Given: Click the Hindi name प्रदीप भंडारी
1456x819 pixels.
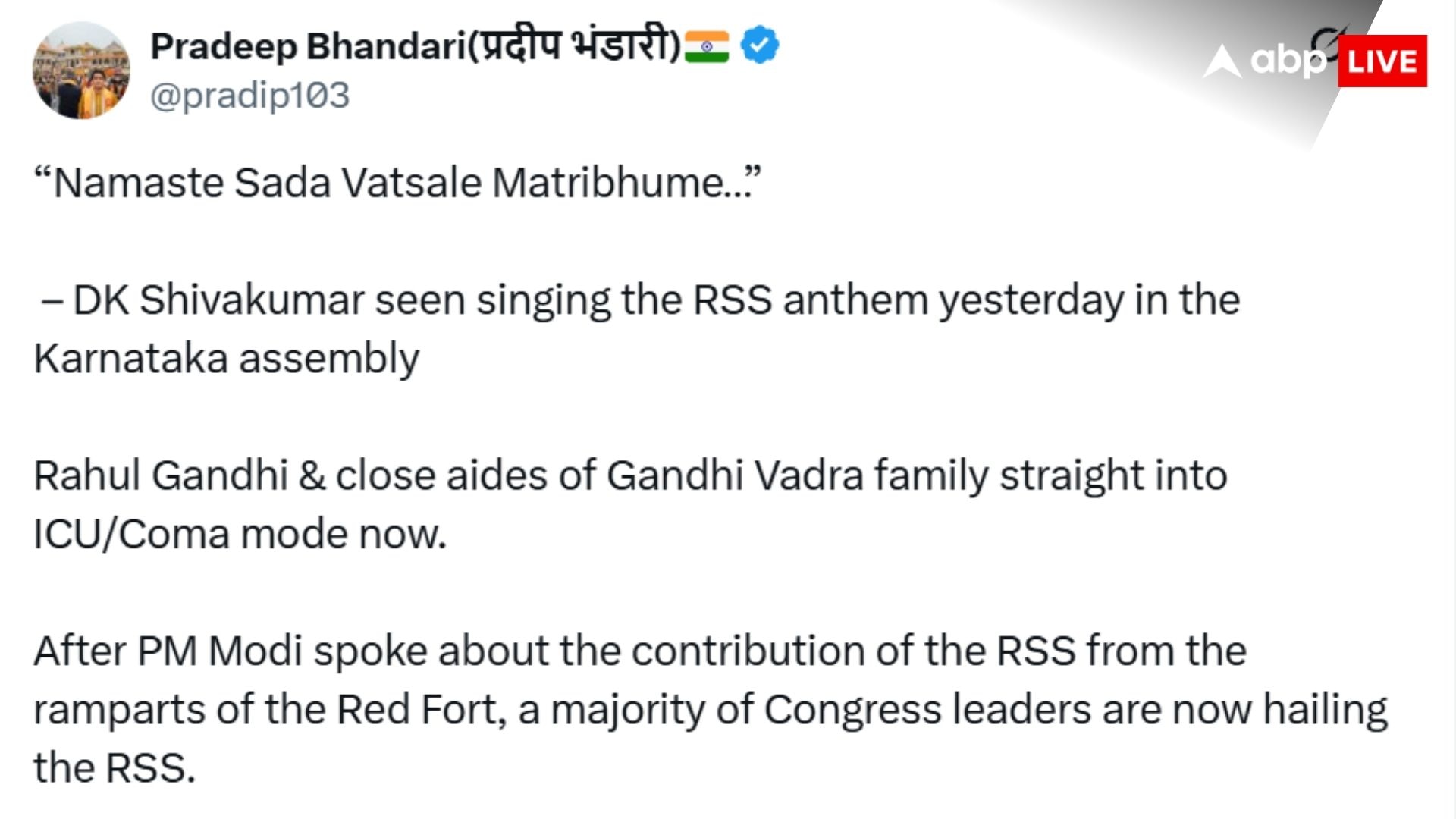Looking at the screenshot, I should [573, 45].
